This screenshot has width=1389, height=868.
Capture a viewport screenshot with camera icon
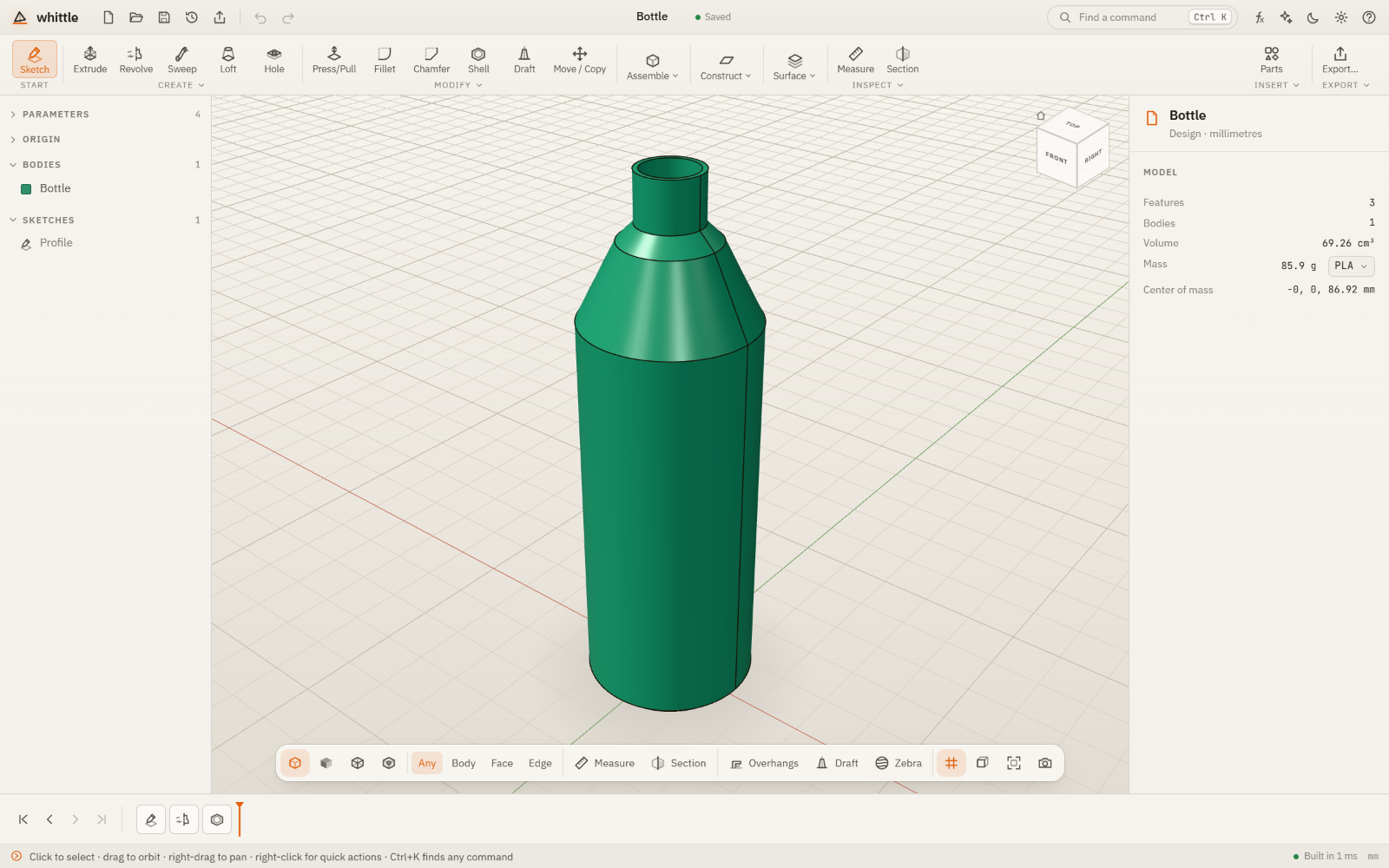1045,763
